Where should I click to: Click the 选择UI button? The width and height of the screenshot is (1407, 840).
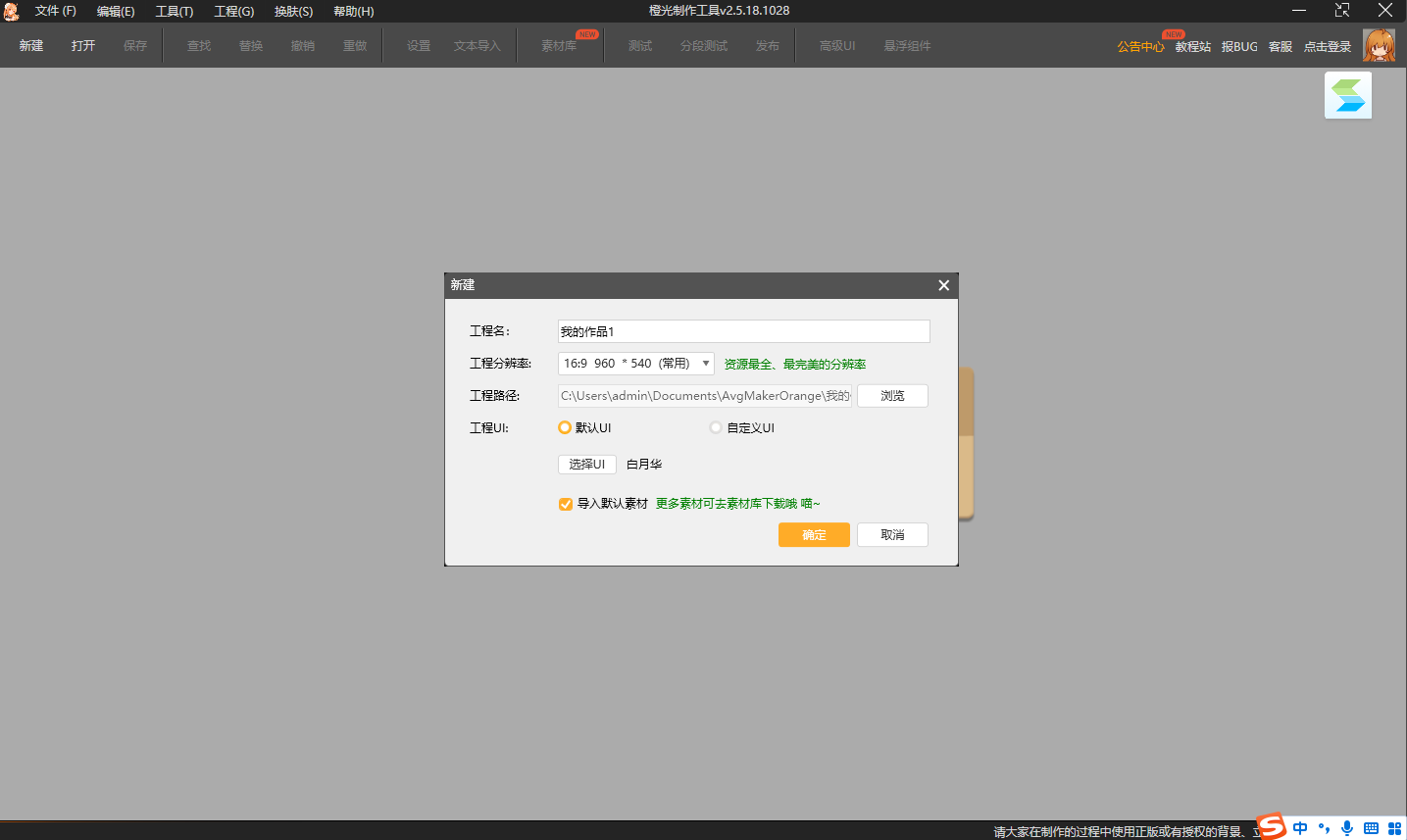(586, 465)
